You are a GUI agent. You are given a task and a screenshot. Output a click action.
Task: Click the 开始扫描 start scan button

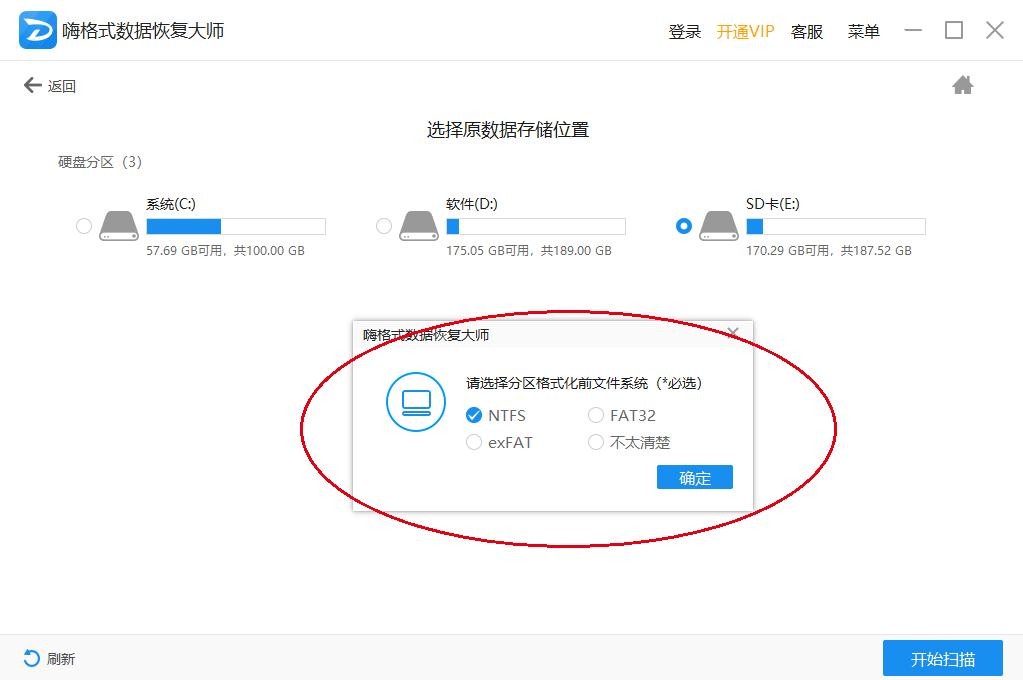942,659
